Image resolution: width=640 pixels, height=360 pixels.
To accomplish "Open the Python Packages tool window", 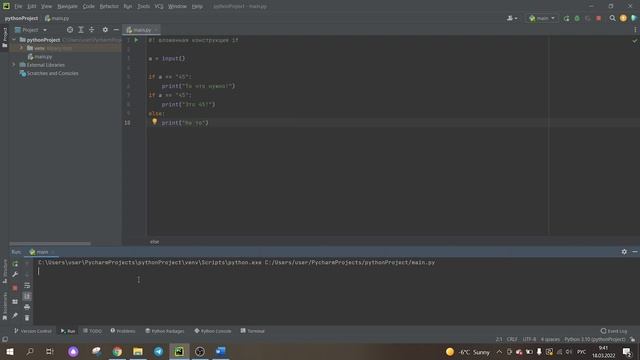I will click(165, 331).
